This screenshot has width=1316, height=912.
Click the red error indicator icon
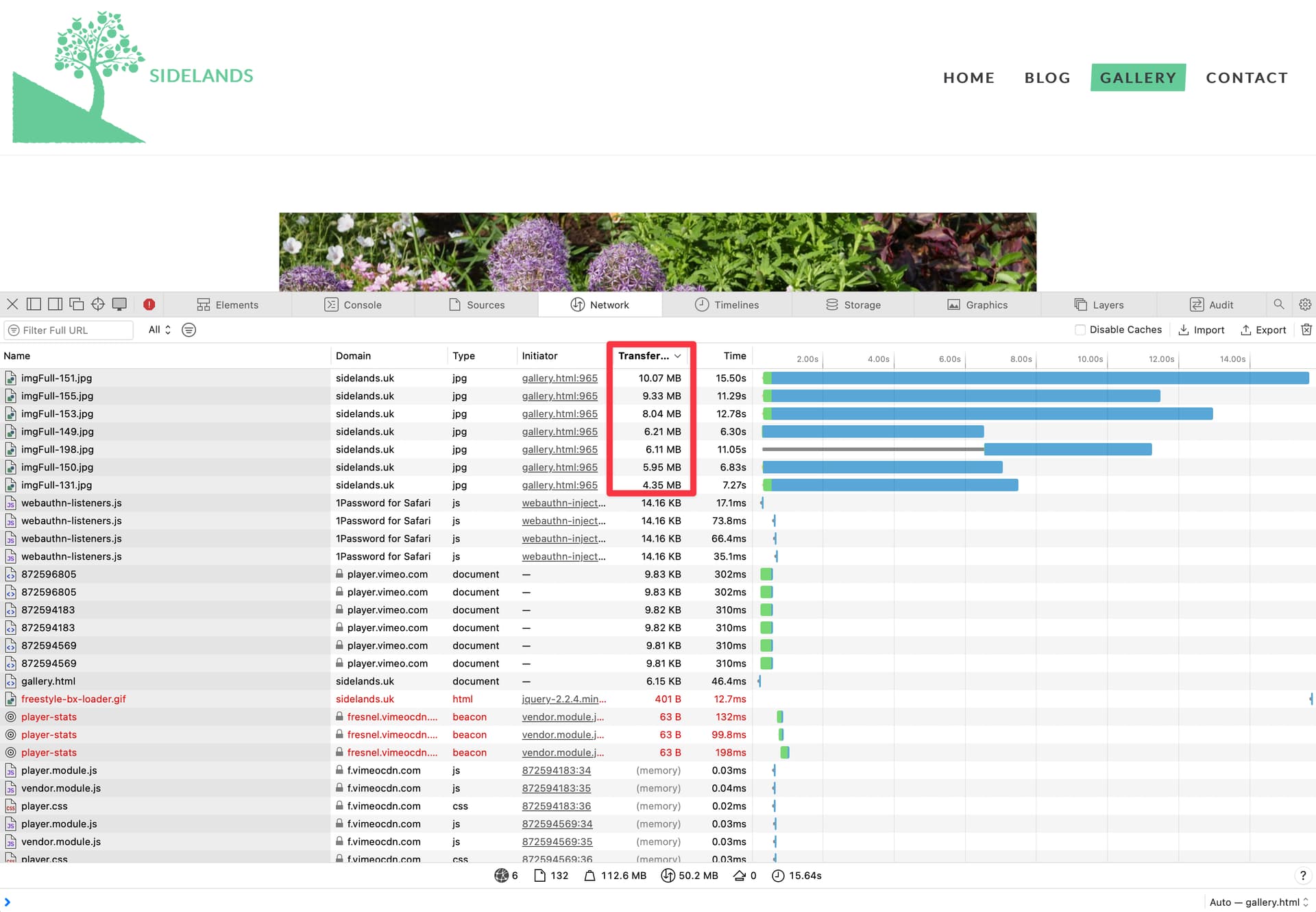point(149,304)
